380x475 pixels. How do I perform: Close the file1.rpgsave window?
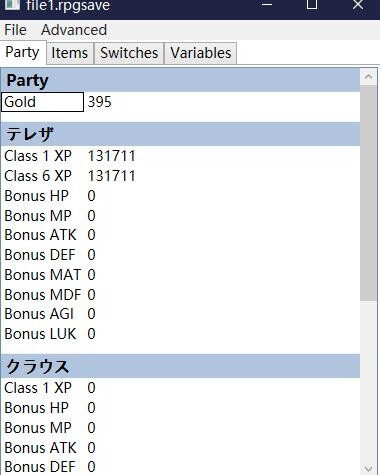tap(358, 5)
